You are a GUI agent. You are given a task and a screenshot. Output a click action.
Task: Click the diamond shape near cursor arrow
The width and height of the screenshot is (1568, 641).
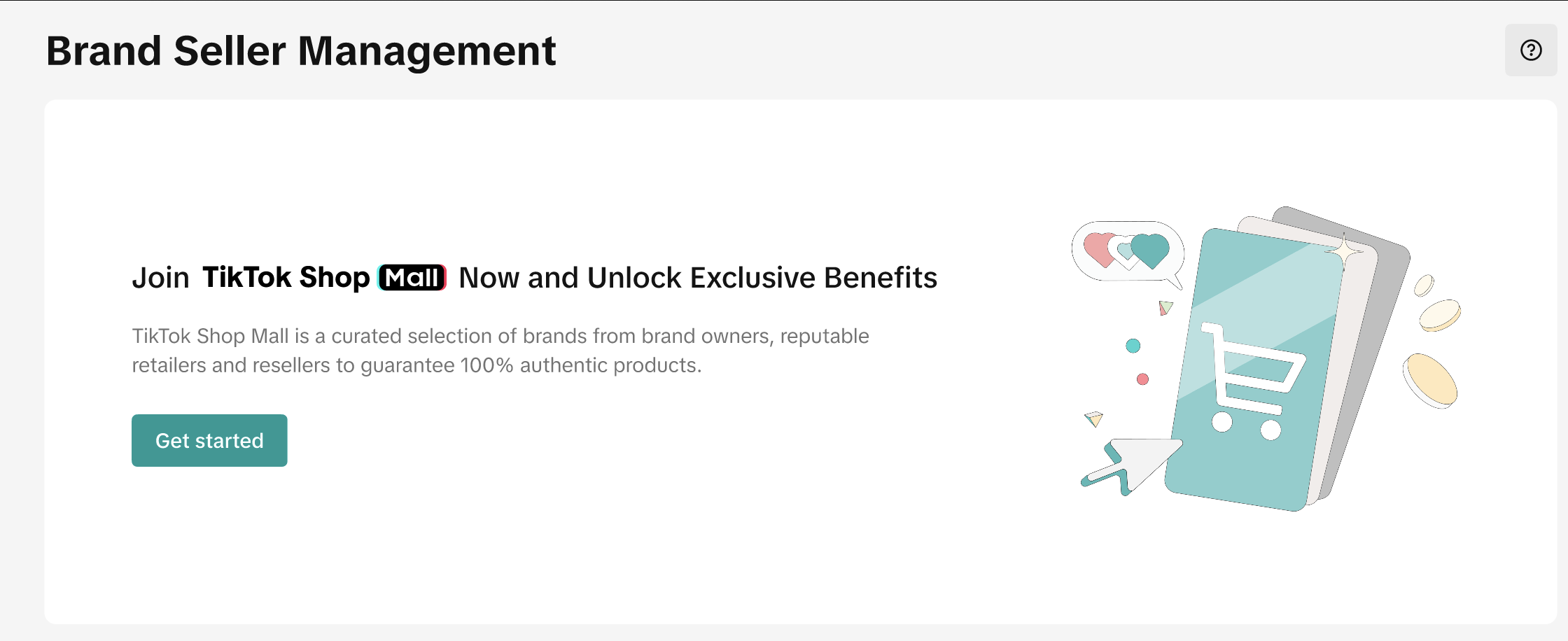pos(1093,418)
